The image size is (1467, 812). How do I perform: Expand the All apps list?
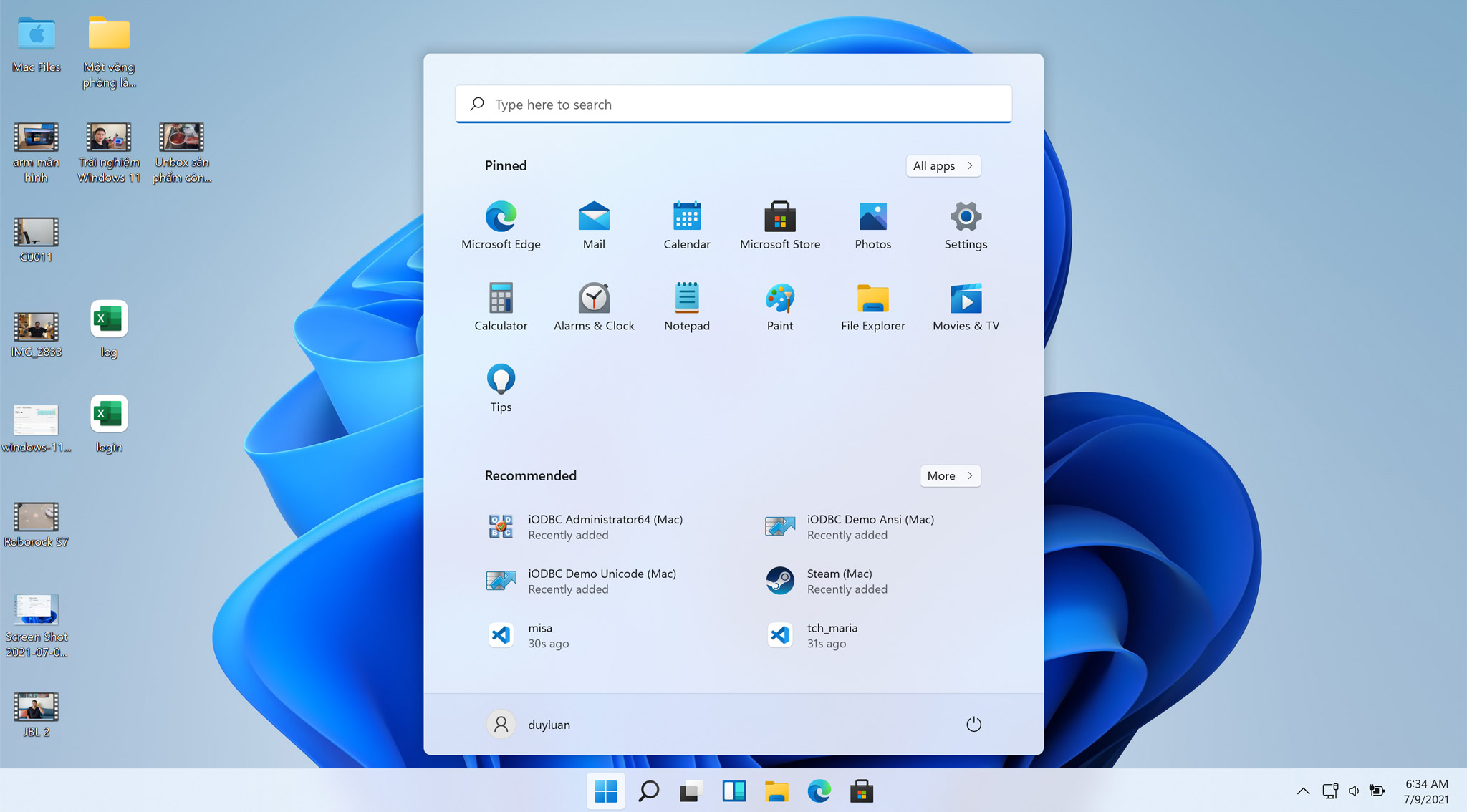[943, 165]
